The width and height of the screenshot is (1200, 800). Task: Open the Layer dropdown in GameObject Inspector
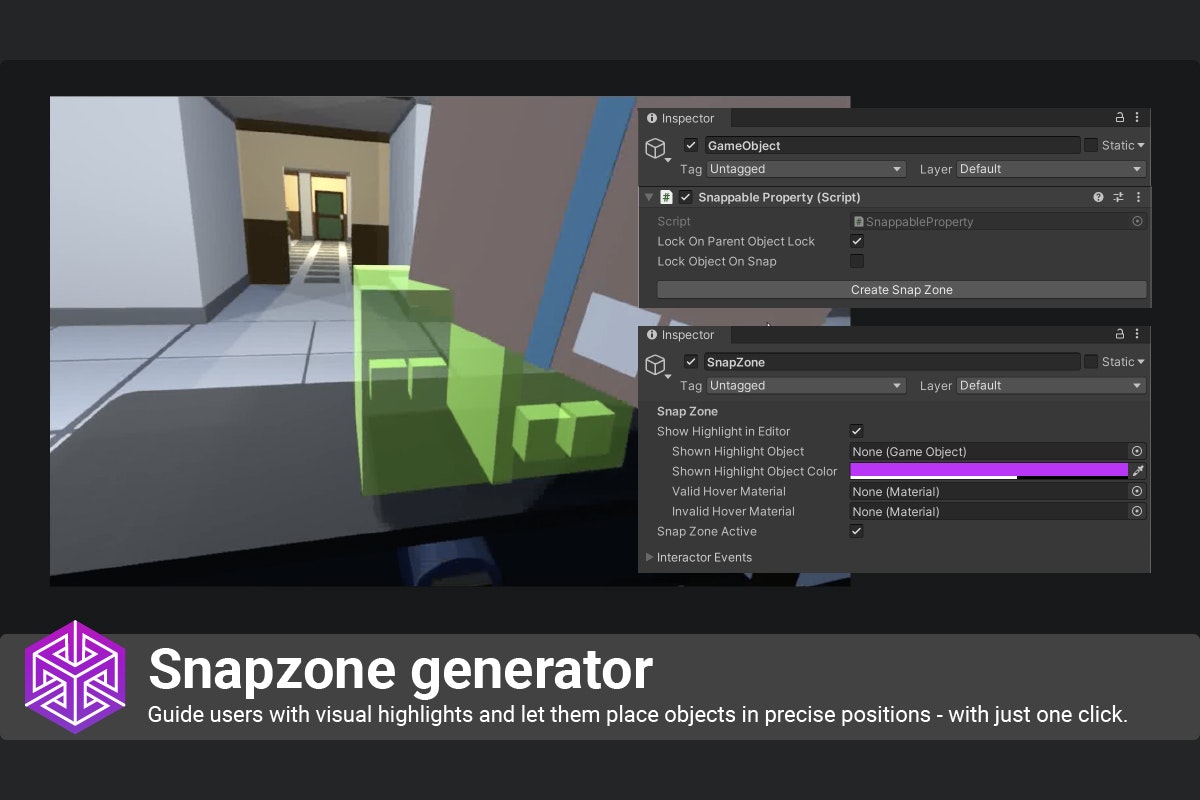tap(1051, 169)
